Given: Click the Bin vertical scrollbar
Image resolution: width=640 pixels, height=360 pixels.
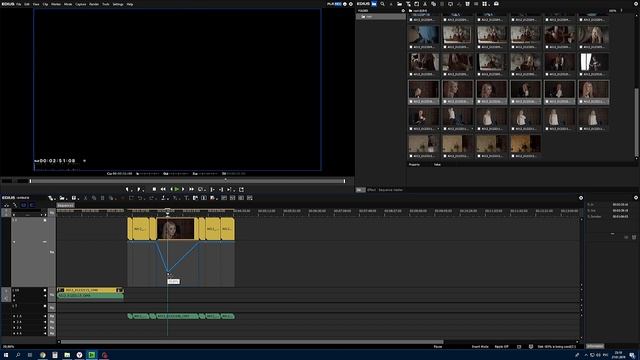Looking at the screenshot, I should point(636,122).
